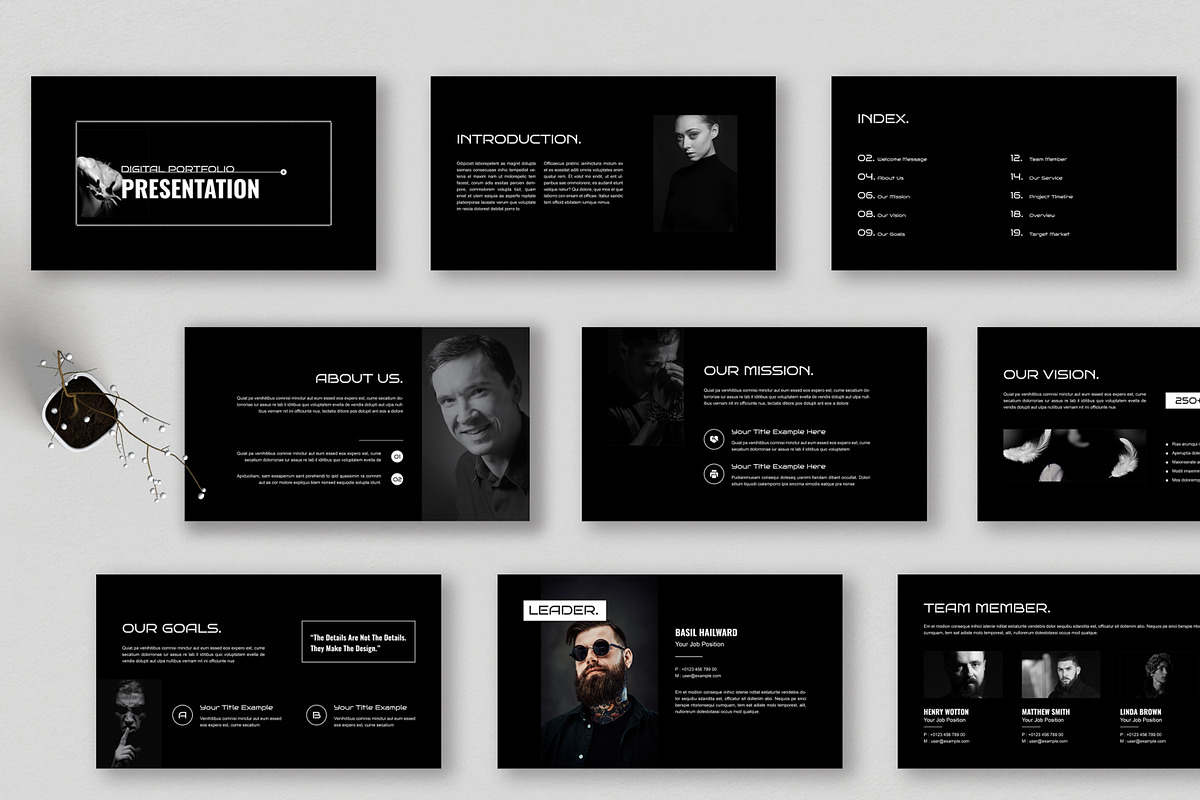Open index entry 12. Team Member

click(x=1038, y=159)
